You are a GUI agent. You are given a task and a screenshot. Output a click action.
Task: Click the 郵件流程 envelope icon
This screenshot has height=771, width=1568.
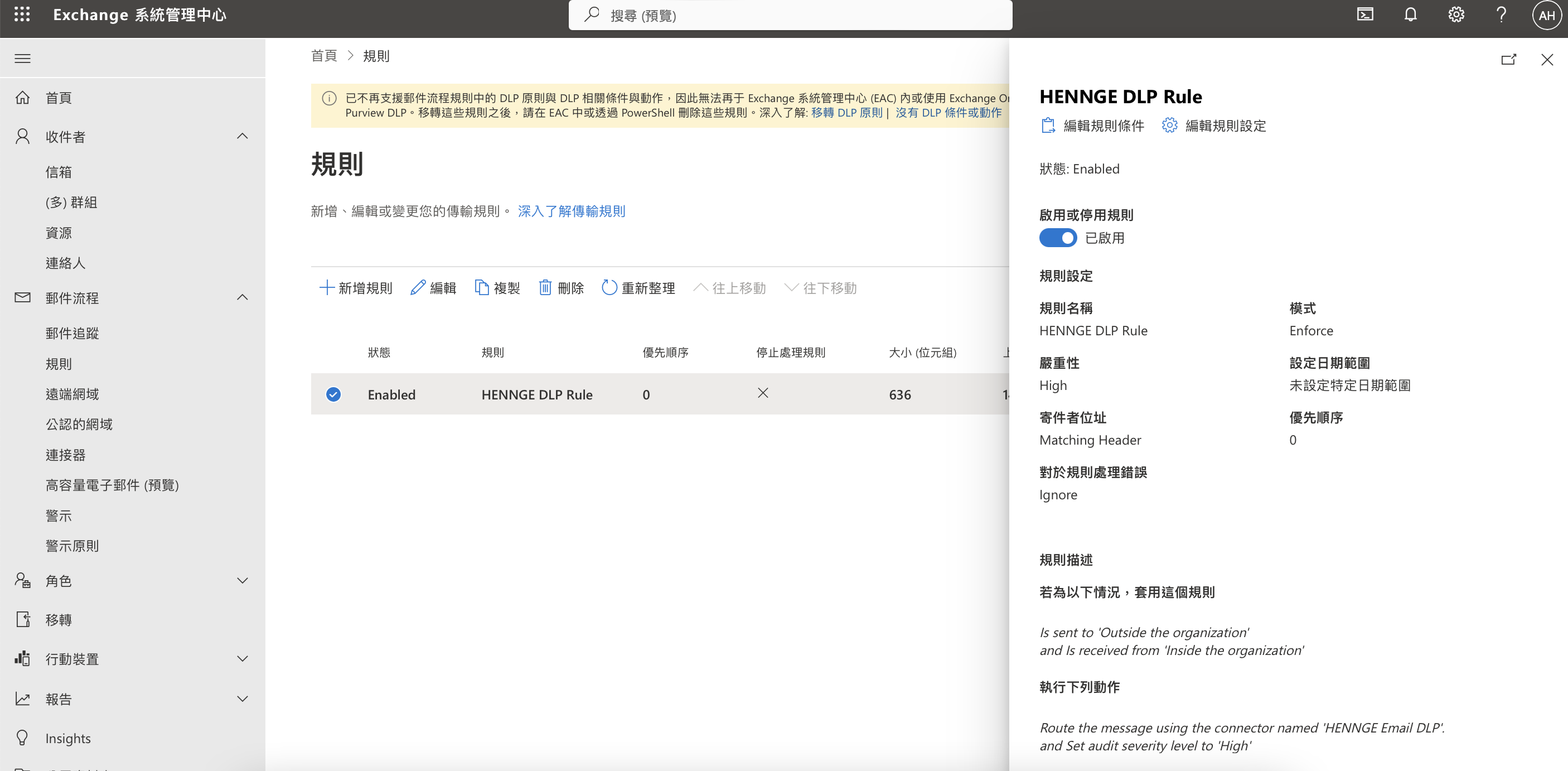coord(22,298)
